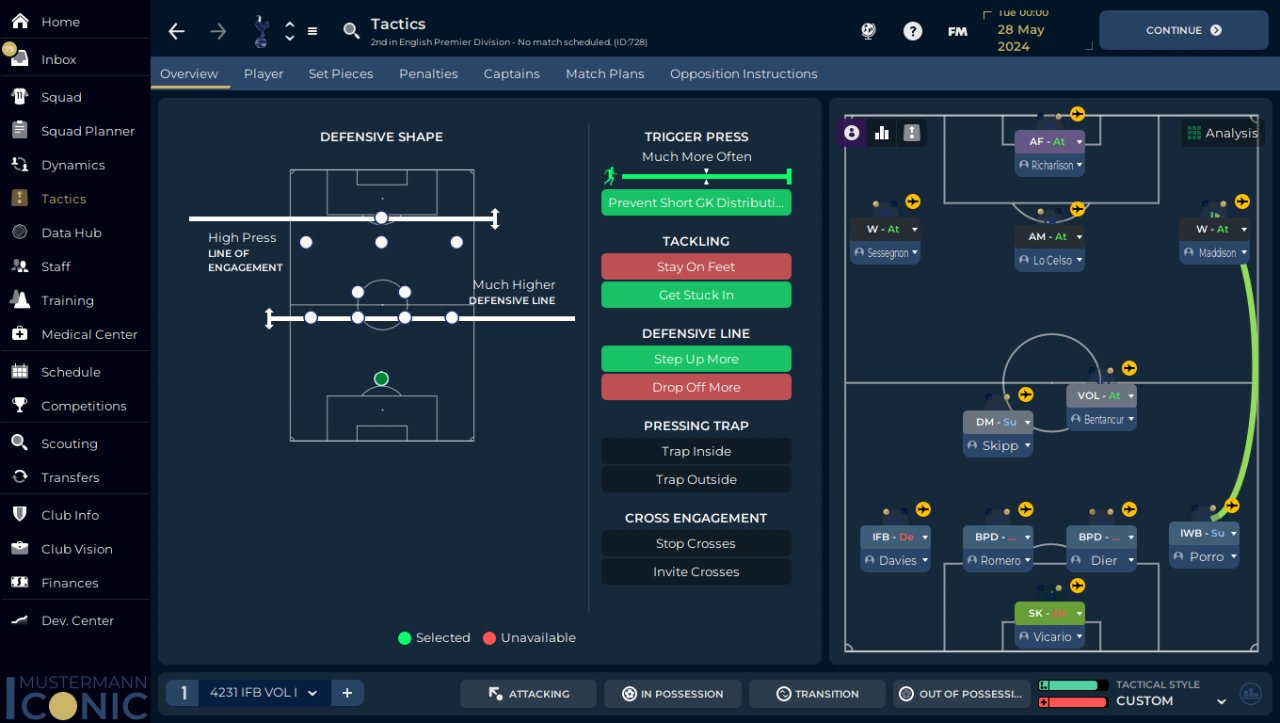The height and width of the screenshot is (723, 1280).
Task: Open the Out Of Possession instructions button
Action: pos(961,694)
